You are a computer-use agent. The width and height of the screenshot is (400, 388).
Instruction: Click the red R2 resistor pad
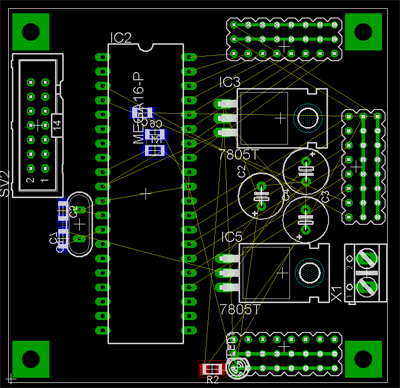coord(212,369)
